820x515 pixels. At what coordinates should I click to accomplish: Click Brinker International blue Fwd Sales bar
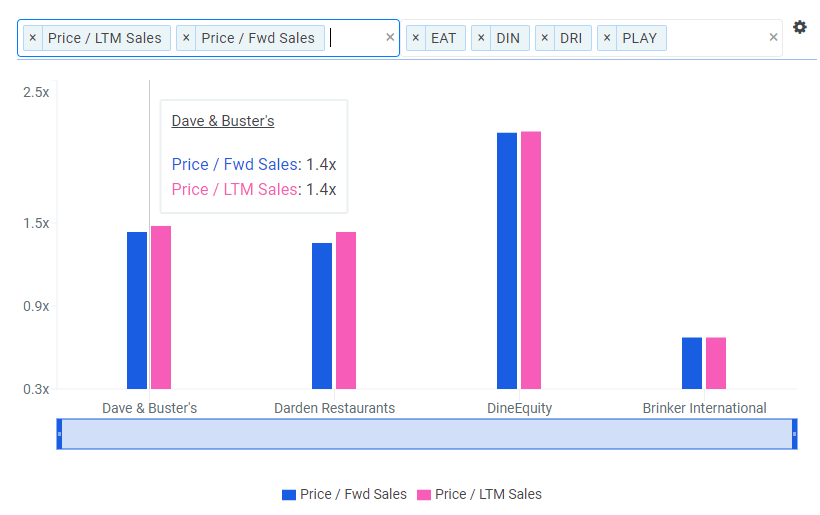coord(692,363)
